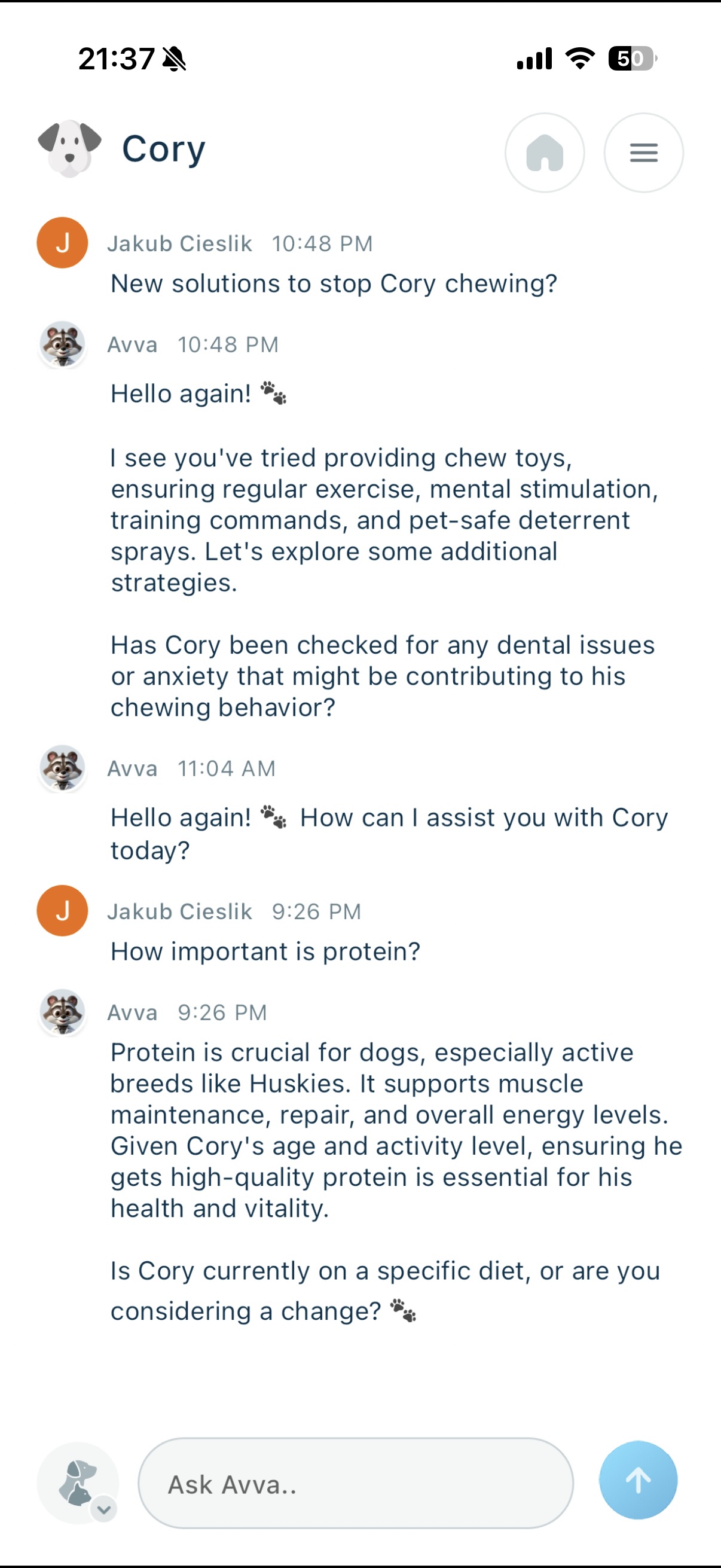
Task: Tap the Jakub Cieslik name at 10:48 PM
Action: (x=179, y=243)
